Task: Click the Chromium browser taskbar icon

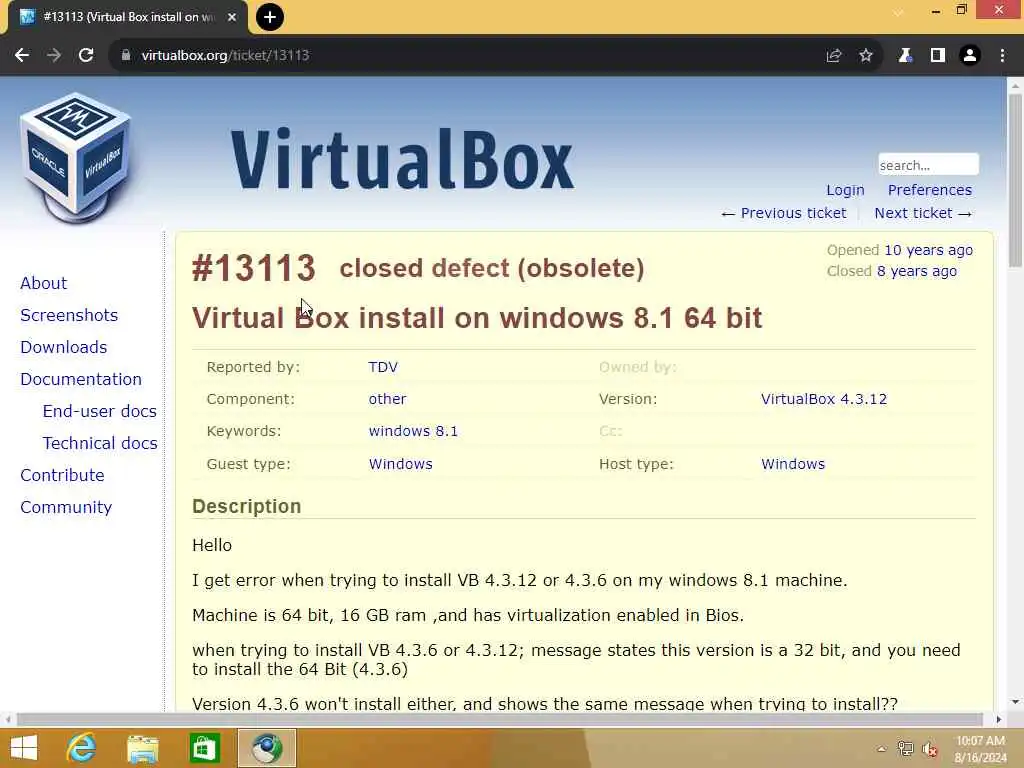Action: [266, 748]
